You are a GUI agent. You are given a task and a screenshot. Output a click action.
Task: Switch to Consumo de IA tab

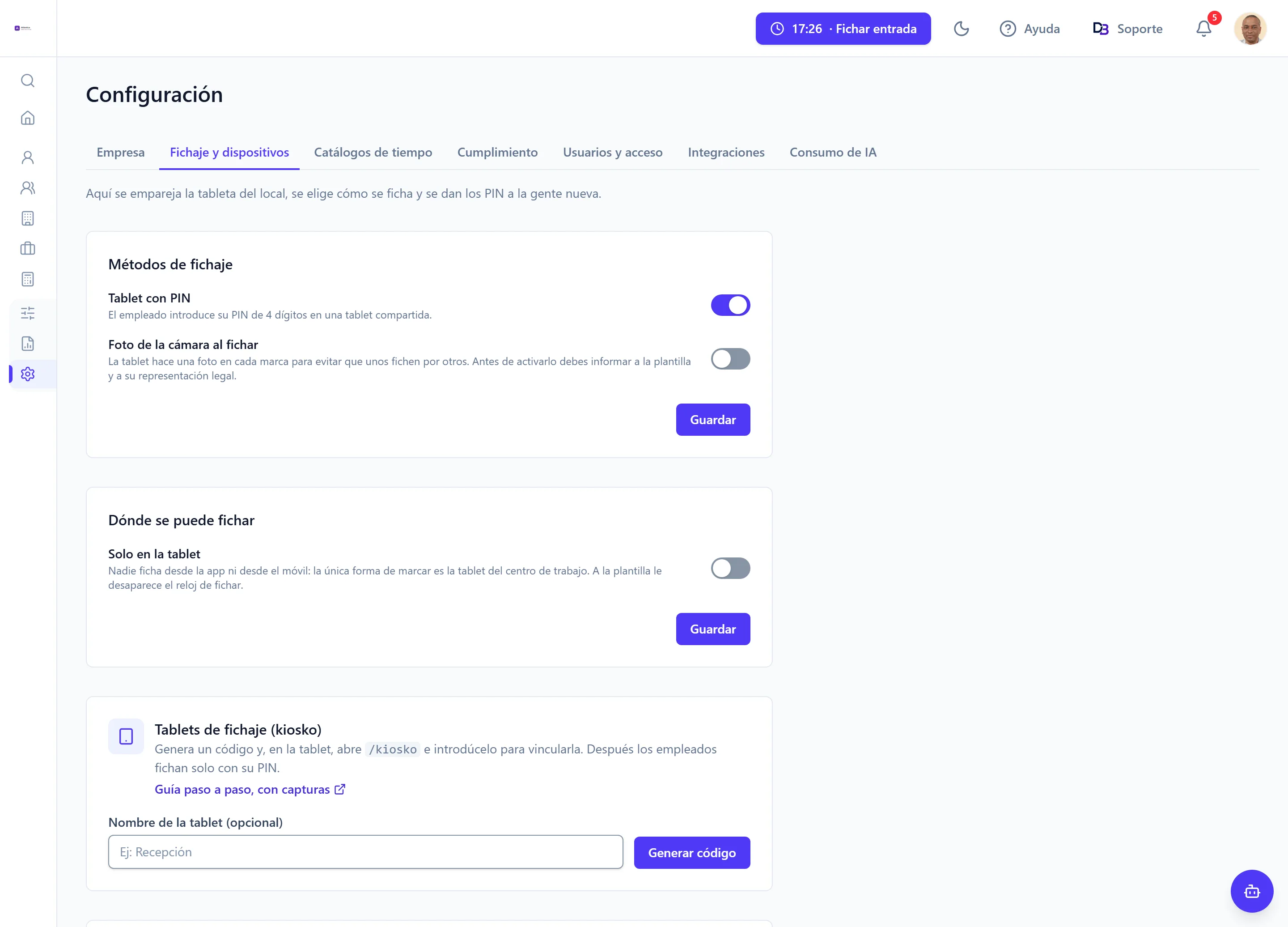[833, 152]
